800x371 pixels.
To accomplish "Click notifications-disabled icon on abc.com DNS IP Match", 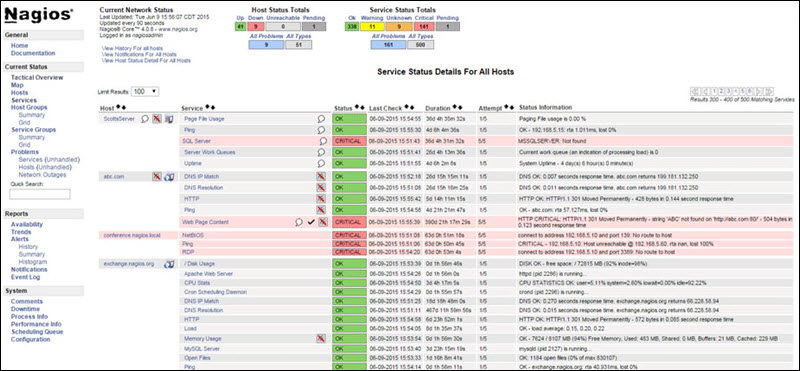I will pyautogui.click(x=321, y=176).
